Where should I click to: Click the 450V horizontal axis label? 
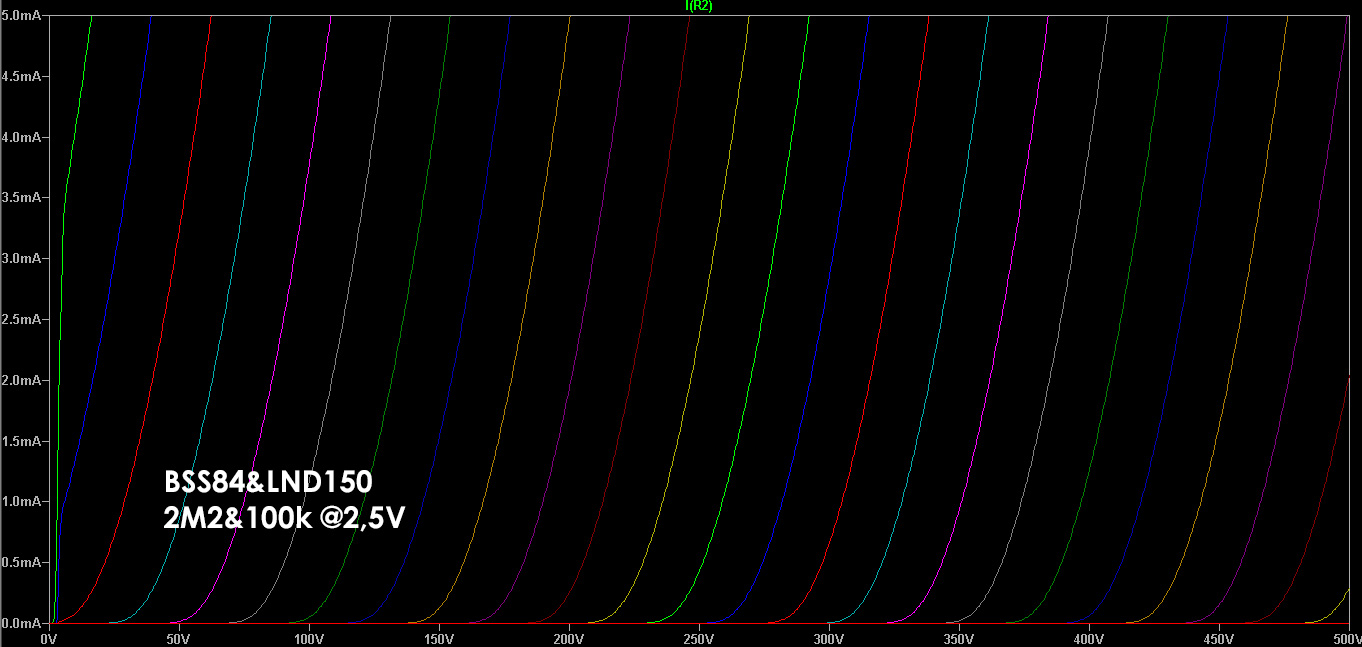pyautogui.click(x=1218, y=638)
